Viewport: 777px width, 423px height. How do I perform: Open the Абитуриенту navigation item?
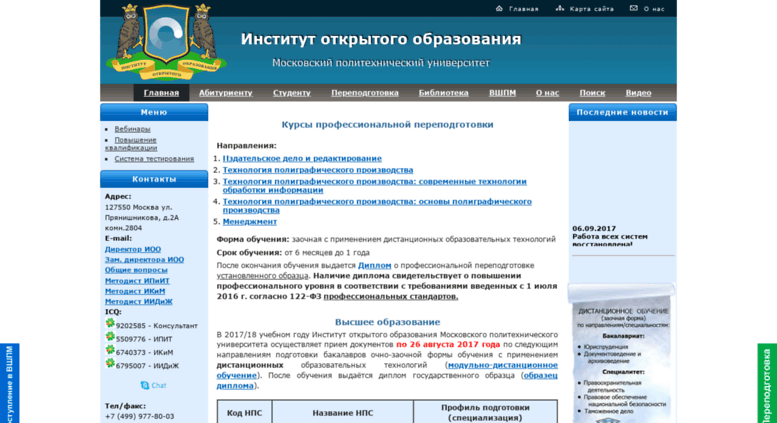click(225, 93)
